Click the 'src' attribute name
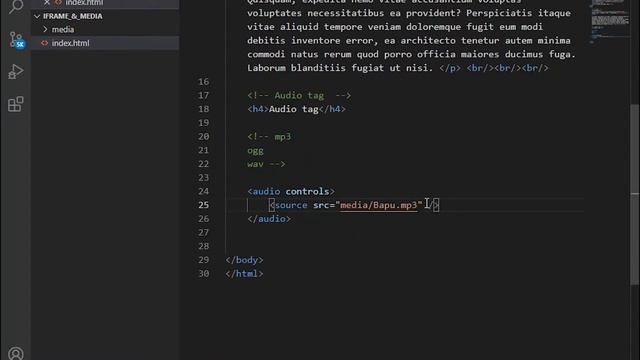Image resolution: width=640 pixels, height=360 pixels. pyautogui.click(x=321, y=205)
